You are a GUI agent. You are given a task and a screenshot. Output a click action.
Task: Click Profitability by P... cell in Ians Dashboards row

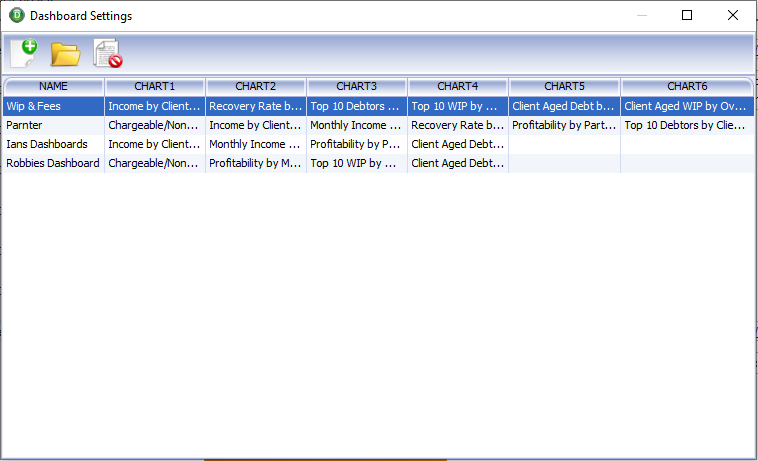357,144
